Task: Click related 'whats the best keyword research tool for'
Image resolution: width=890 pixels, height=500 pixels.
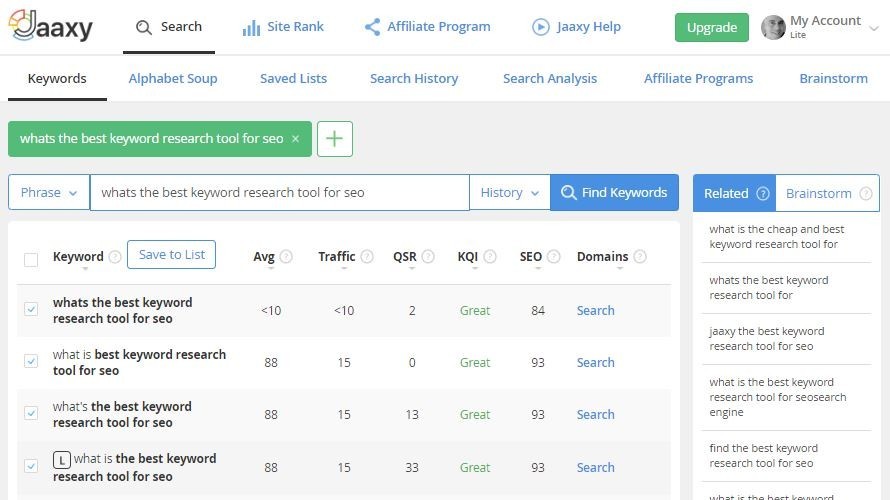Action: pos(769,288)
